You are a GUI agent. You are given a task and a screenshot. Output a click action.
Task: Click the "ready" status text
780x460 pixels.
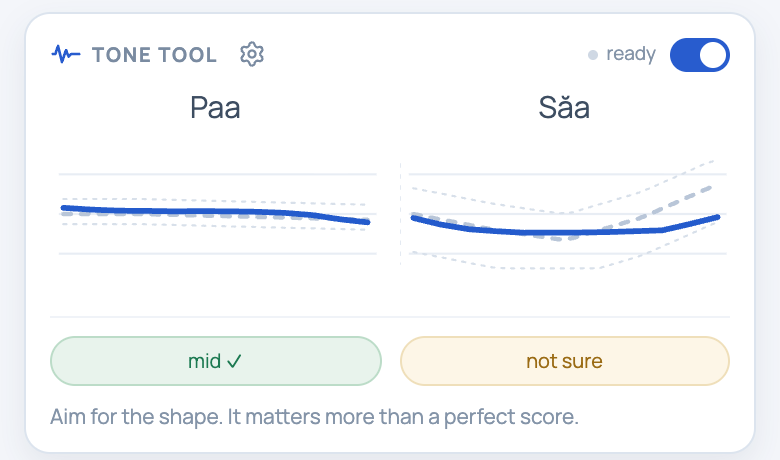(x=631, y=54)
